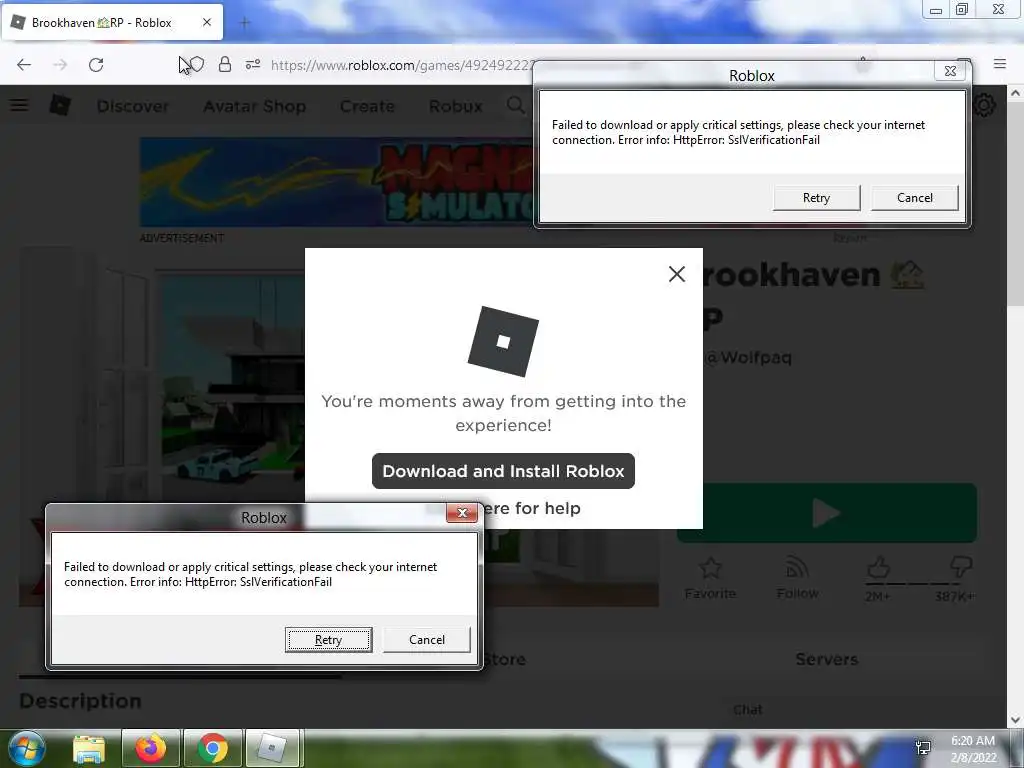Open the Roblox site hamburger menu

click(19, 105)
